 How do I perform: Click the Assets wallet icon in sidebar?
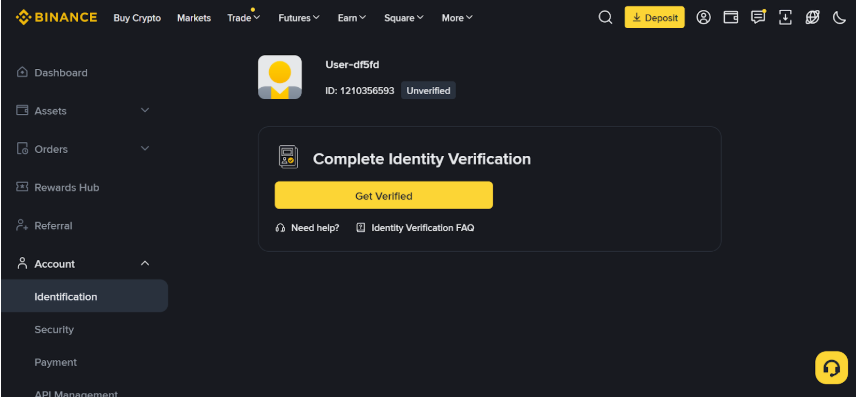coord(22,110)
